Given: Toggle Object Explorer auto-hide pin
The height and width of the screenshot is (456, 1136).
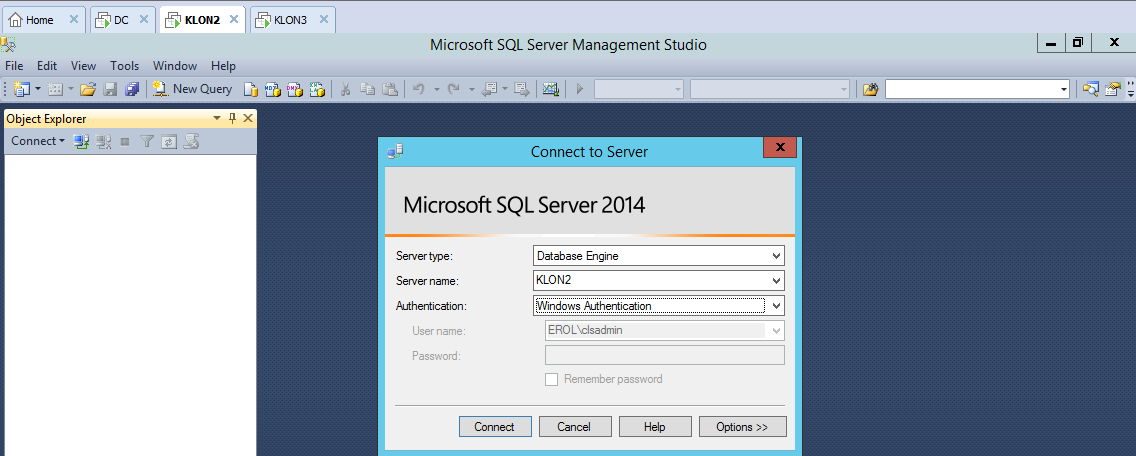Looking at the screenshot, I should [233, 119].
